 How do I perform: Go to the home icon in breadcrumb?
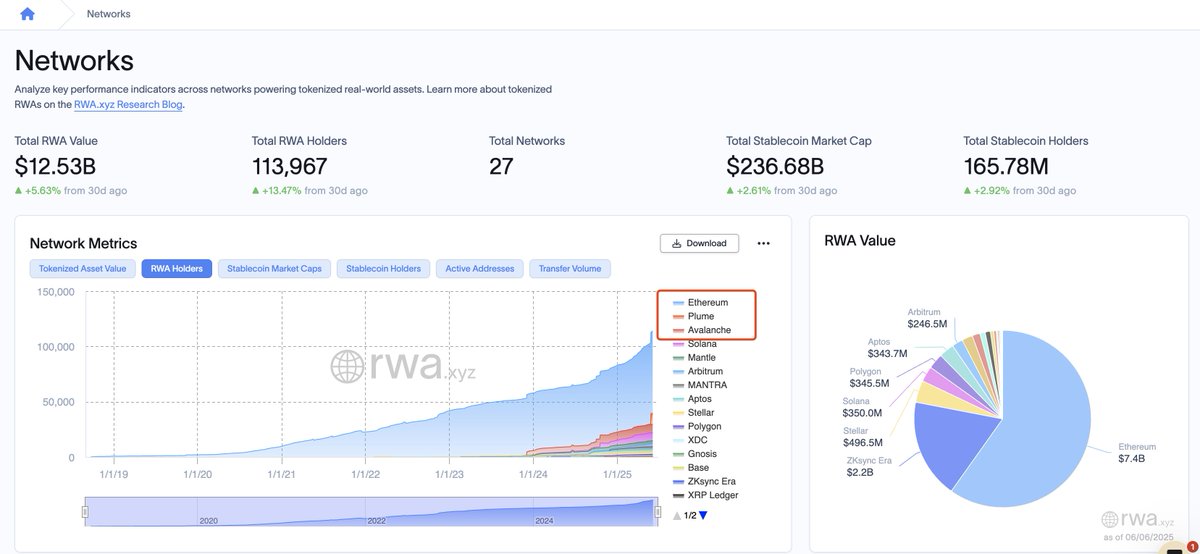coord(27,14)
